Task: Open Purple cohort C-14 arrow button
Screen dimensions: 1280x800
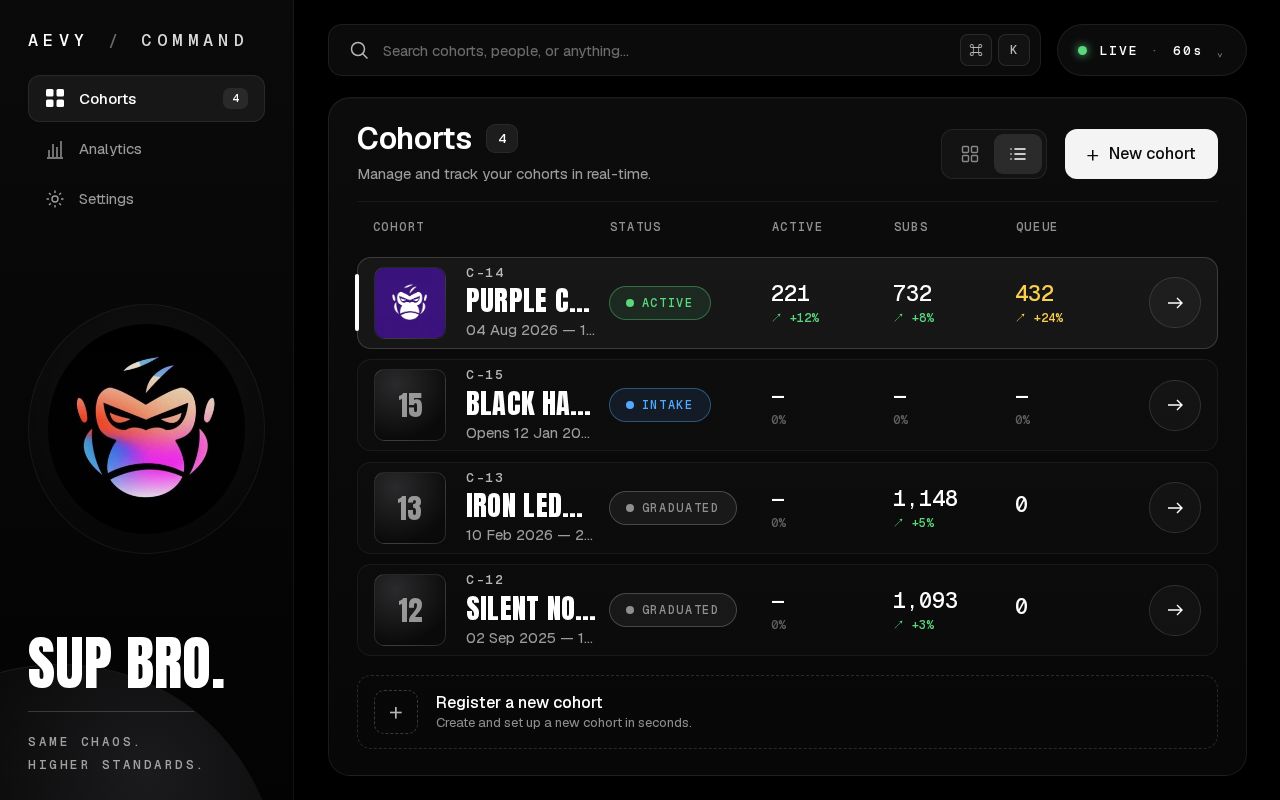Action: (x=1175, y=303)
